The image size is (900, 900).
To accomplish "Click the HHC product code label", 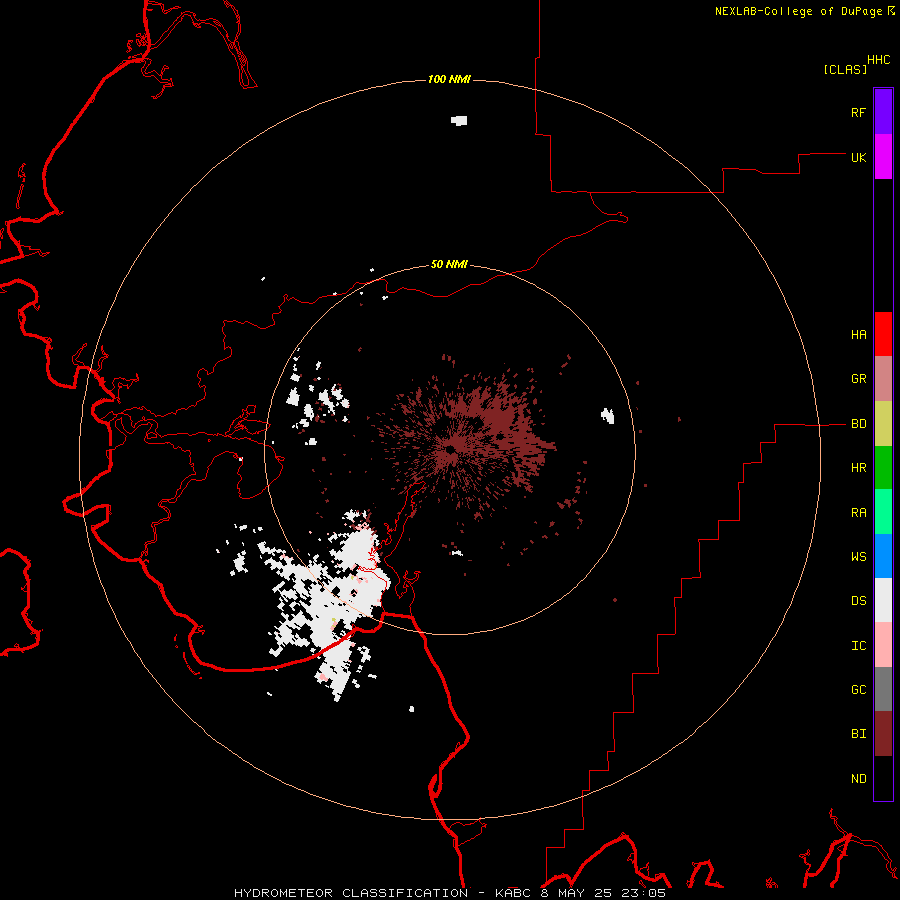I will click(879, 60).
